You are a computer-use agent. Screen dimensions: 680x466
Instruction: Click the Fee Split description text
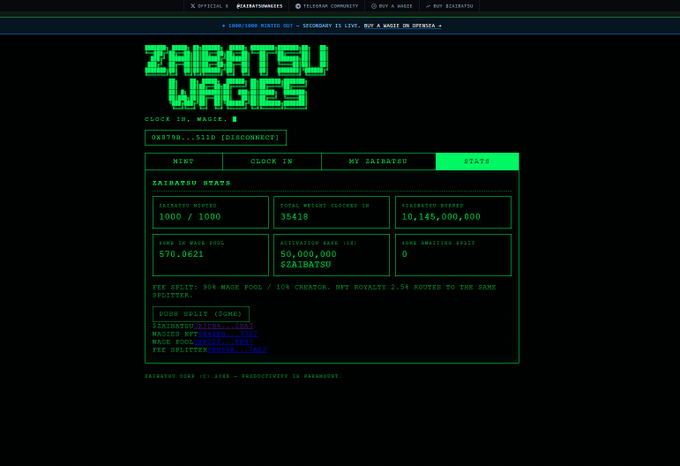(324, 291)
